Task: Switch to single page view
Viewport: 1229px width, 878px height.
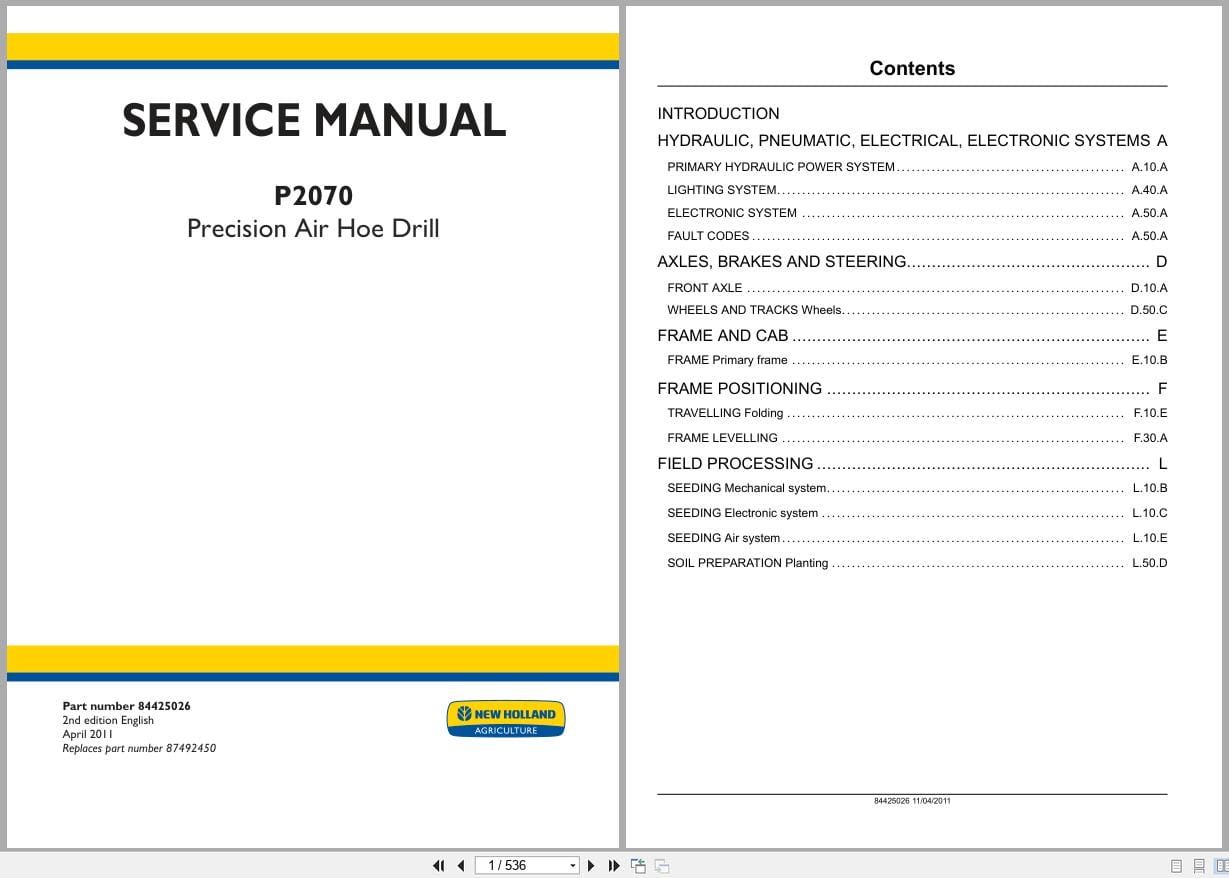Action: (1176, 866)
